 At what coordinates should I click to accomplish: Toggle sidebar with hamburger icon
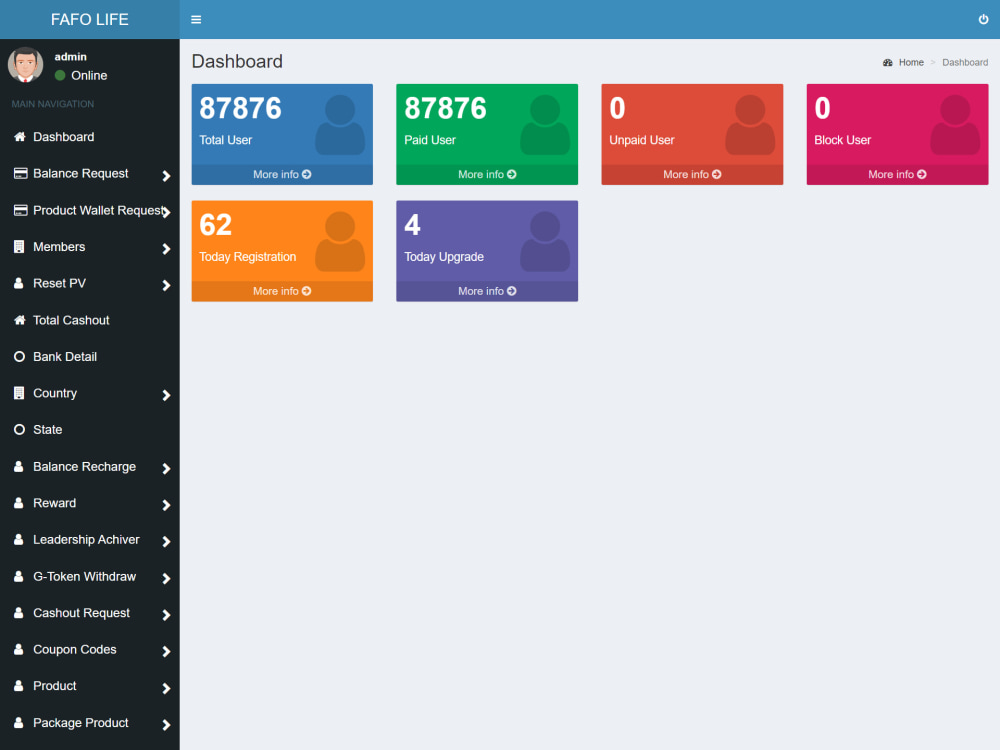(x=196, y=20)
